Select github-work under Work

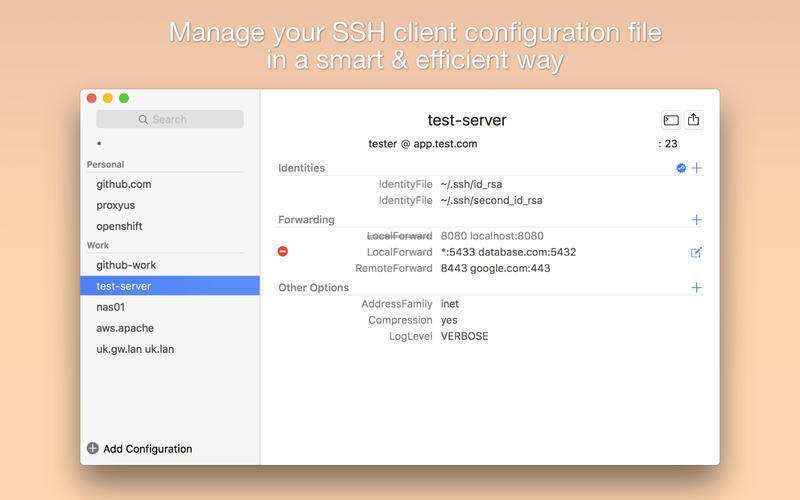(x=126, y=265)
